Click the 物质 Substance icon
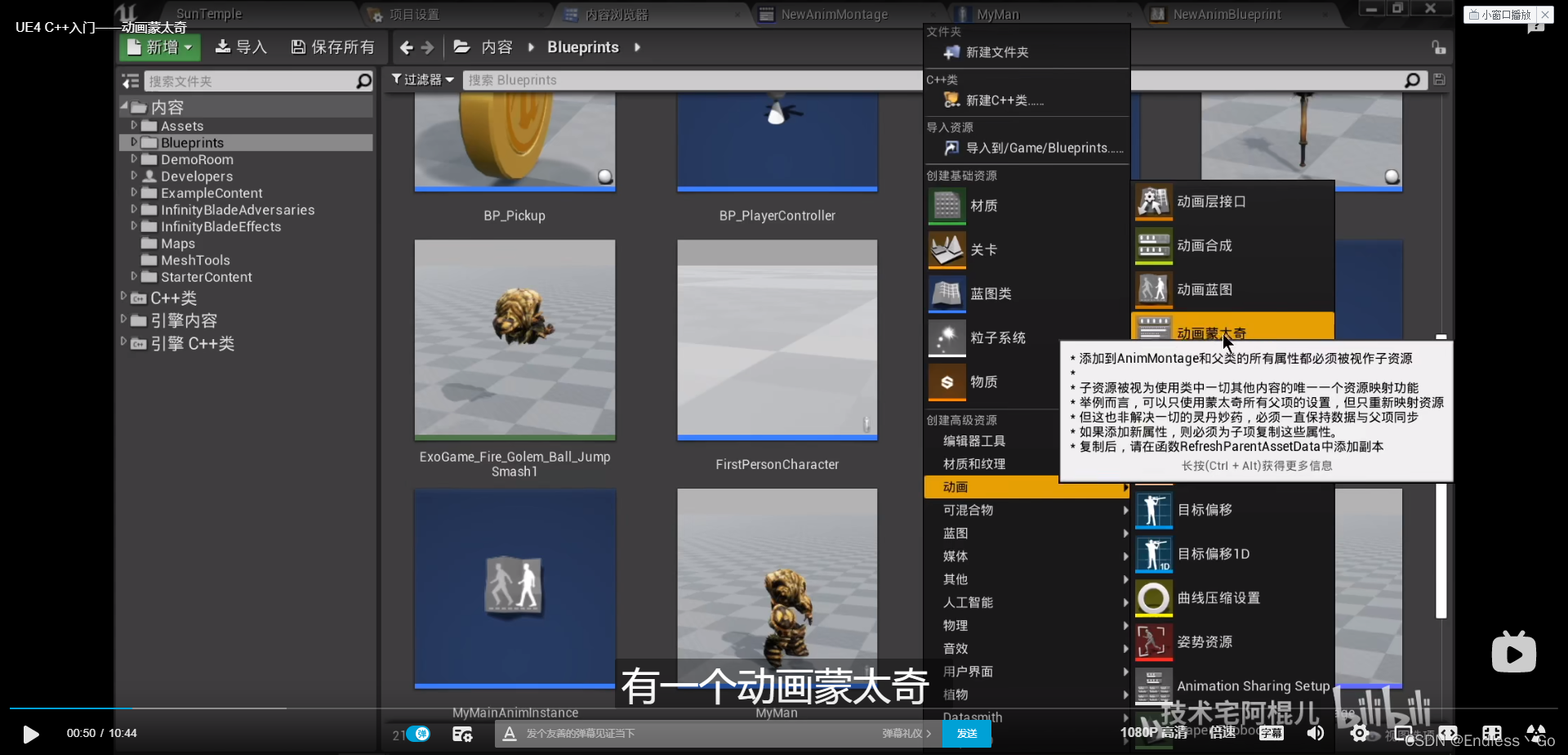 pos(947,382)
